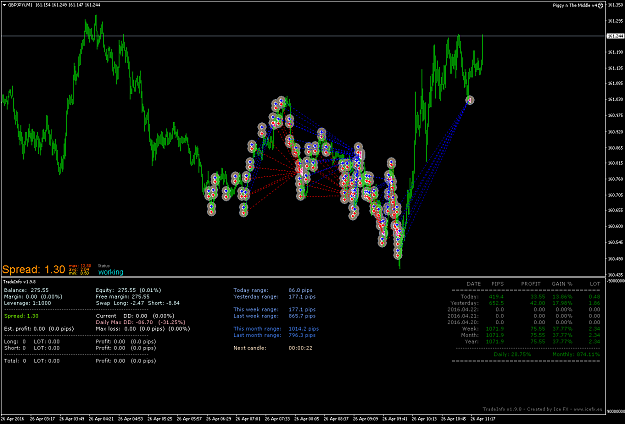Click the Current DD: 0.00 line

(135, 316)
